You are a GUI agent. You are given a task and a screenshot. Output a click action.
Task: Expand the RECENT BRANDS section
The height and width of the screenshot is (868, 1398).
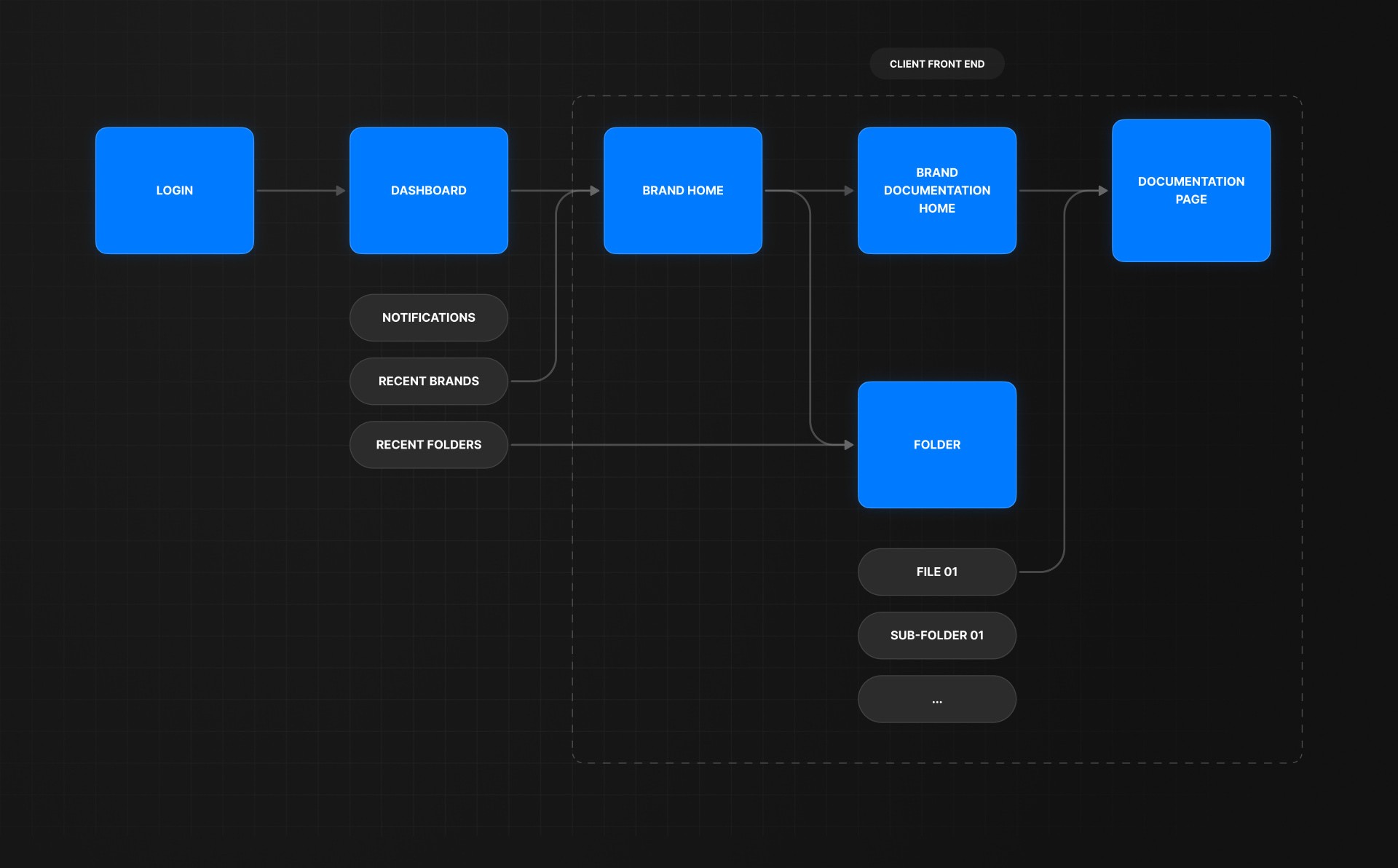tap(428, 380)
